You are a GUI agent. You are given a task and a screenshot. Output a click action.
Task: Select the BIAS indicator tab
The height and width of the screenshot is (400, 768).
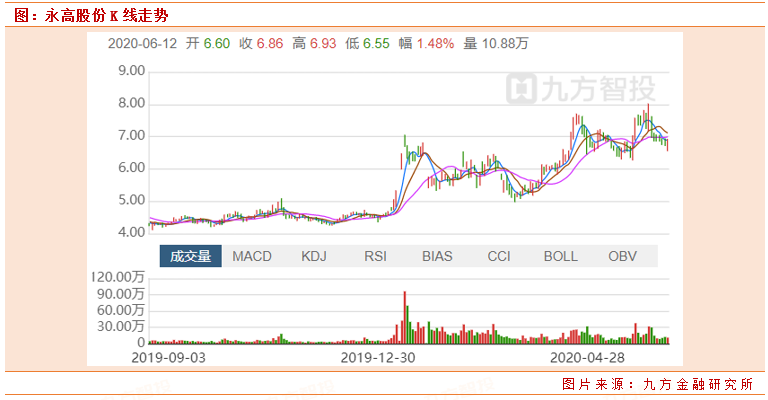[437, 256]
